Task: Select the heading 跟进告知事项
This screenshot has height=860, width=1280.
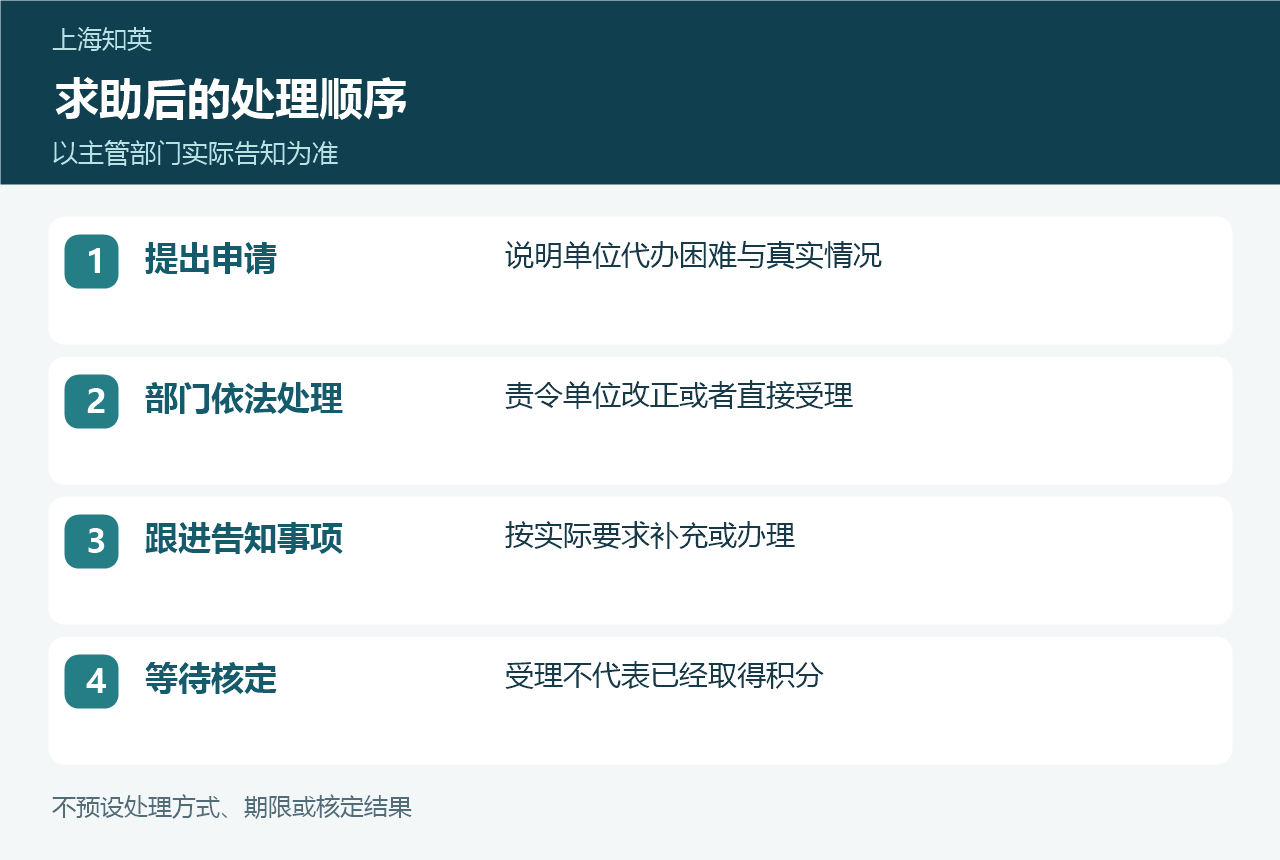Action: click(244, 539)
